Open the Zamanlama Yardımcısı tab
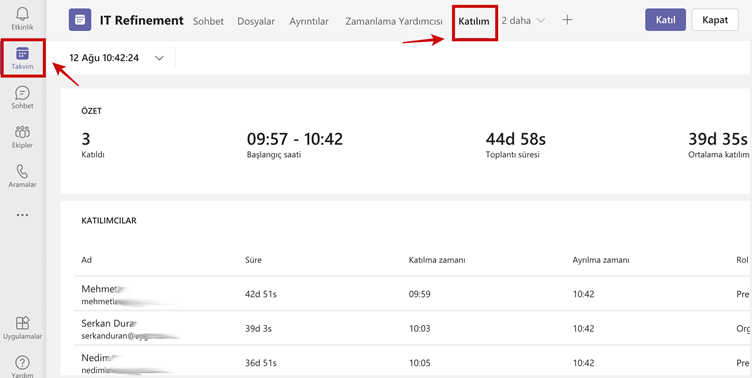Screen dimensions: 752x378 (394, 21)
